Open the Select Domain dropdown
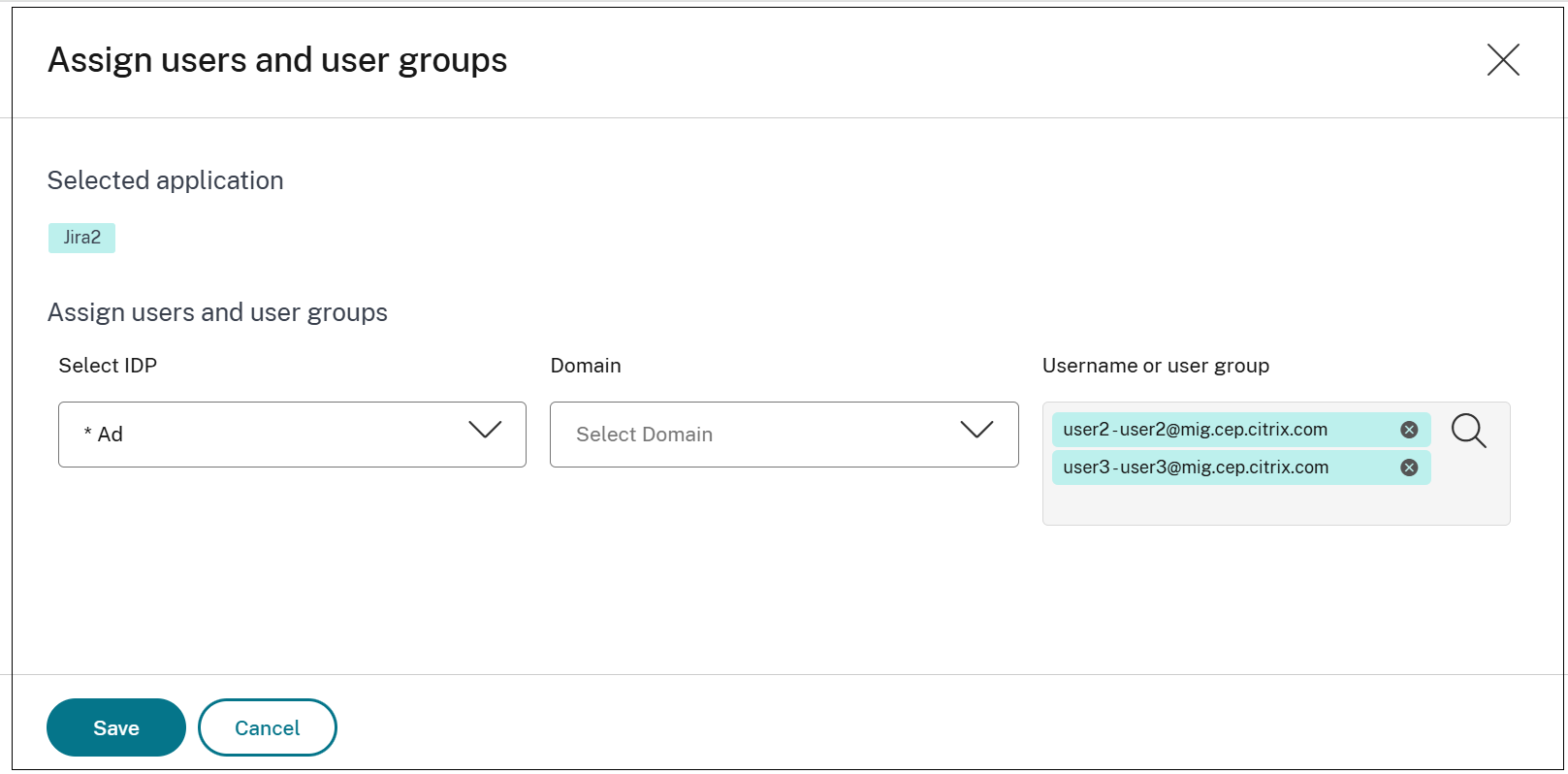Screen dimensions: 1568x774 click(x=784, y=435)
